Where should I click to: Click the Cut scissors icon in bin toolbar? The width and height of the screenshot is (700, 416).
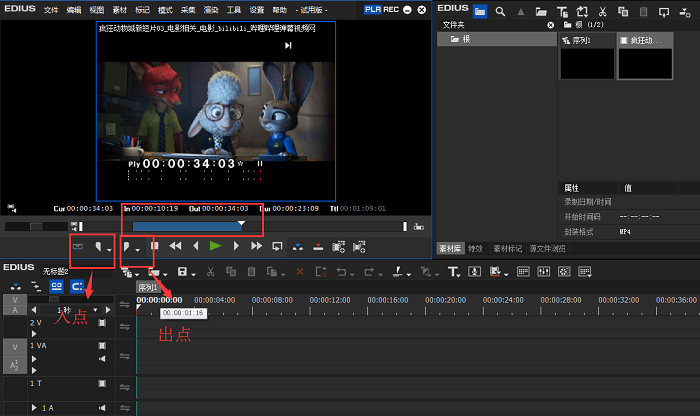click(600, 11)
